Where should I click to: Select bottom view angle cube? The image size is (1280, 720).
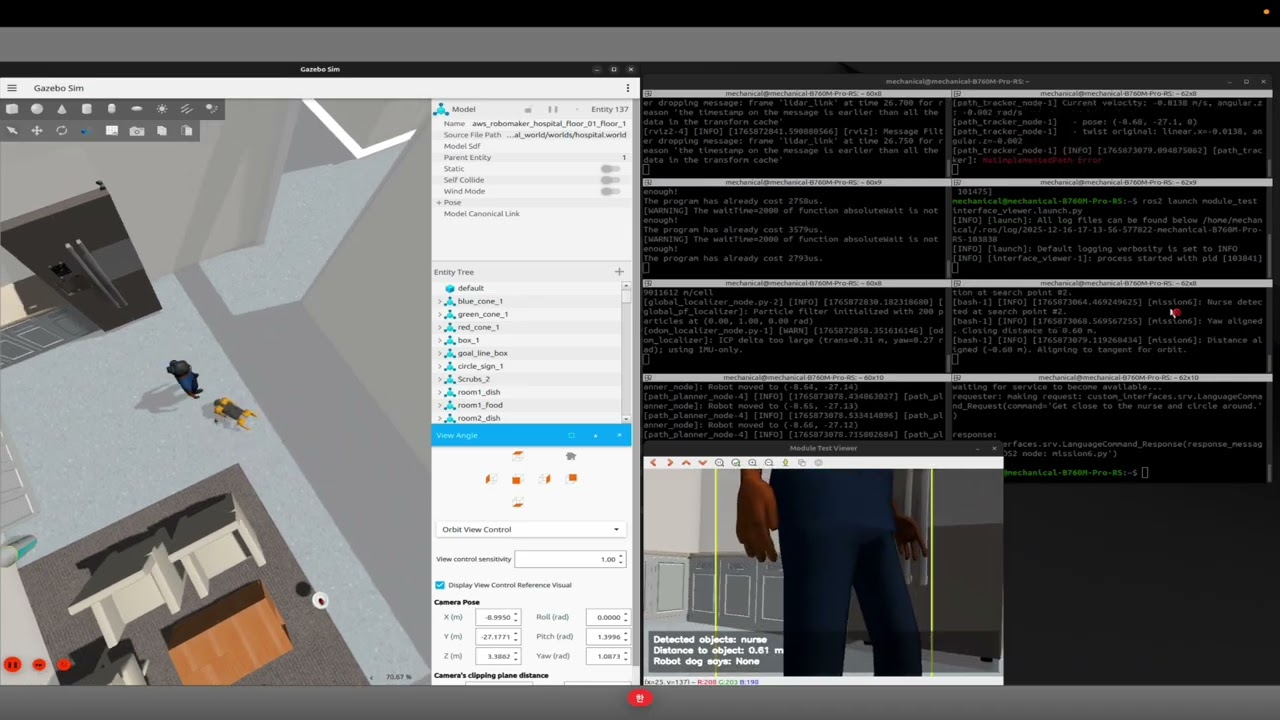[517, 502]
